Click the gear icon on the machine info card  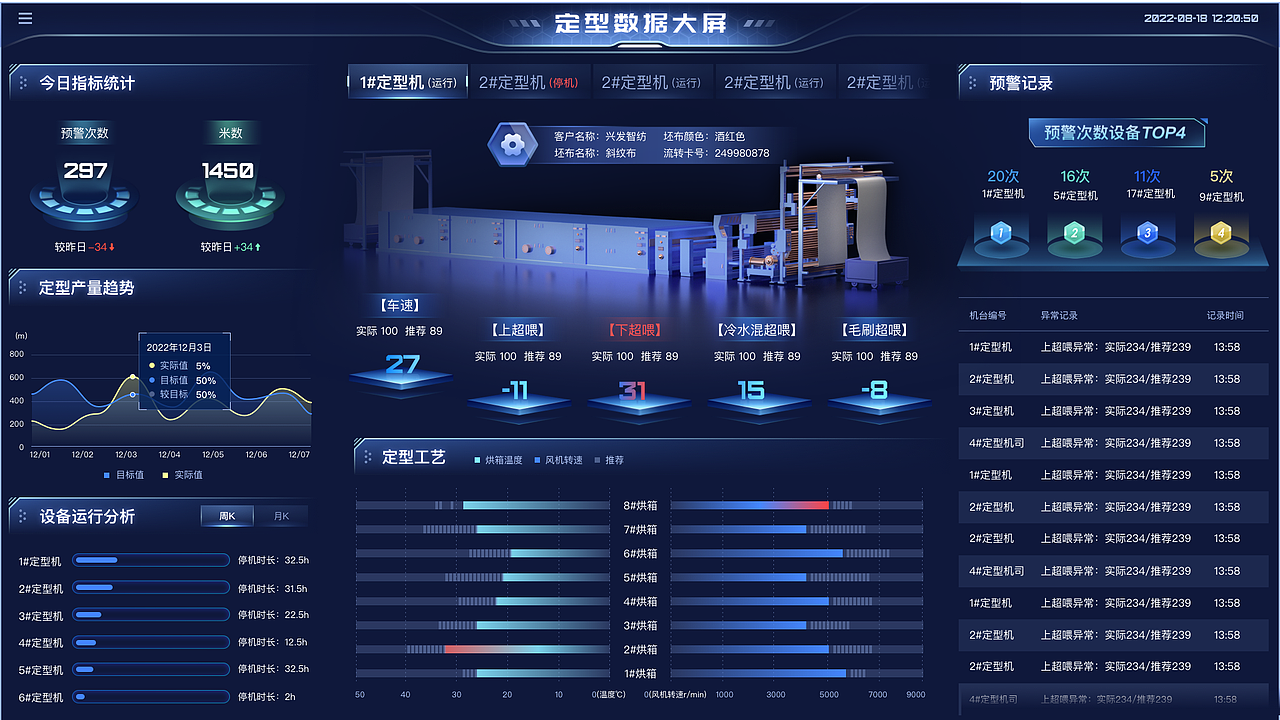(513, 143)
